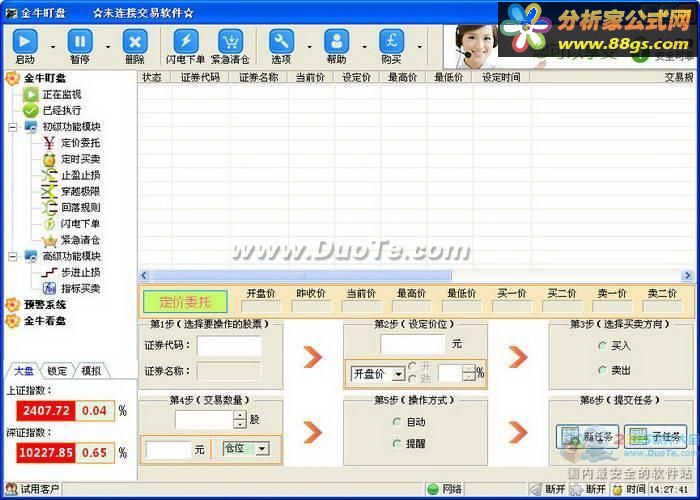Switch to the 锁定 tab
The height and width of the screenshot is (500, 700).
57,371
